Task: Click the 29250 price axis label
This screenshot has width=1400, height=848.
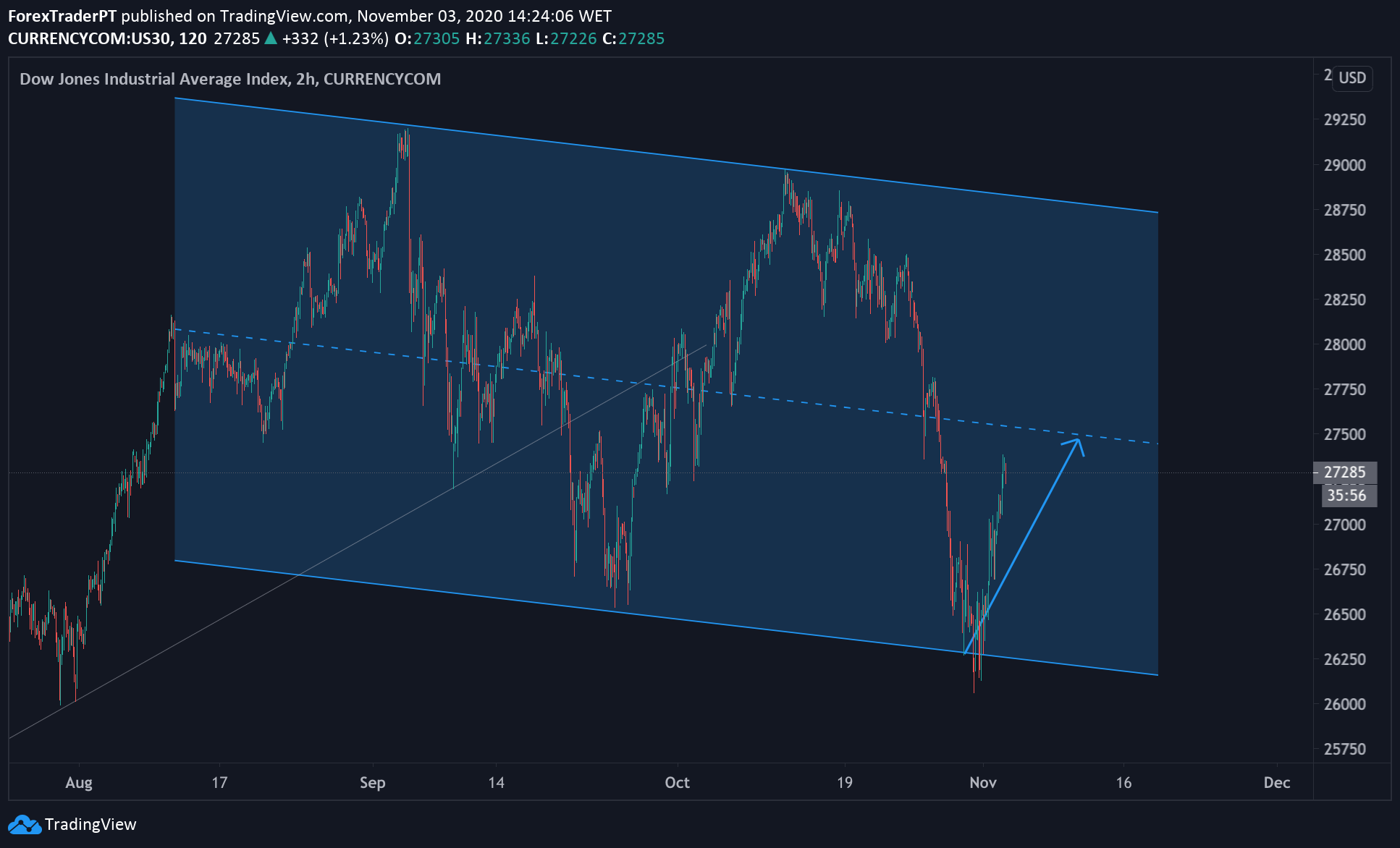Action: pyautogui.click(x=1344, y=120)
